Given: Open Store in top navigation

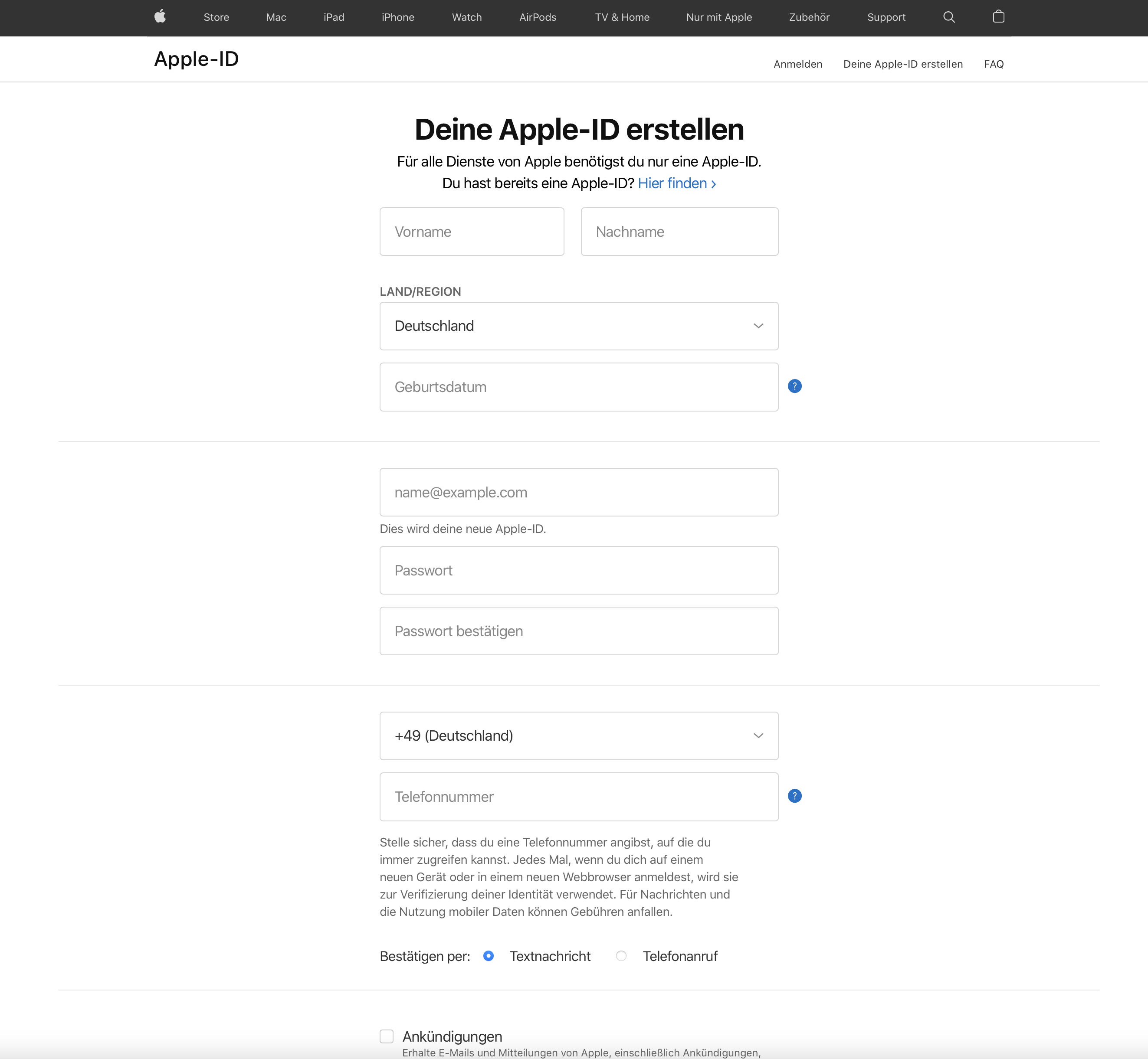Looking at the screenshot, I should pyautogui.click(x=216, y=17).
